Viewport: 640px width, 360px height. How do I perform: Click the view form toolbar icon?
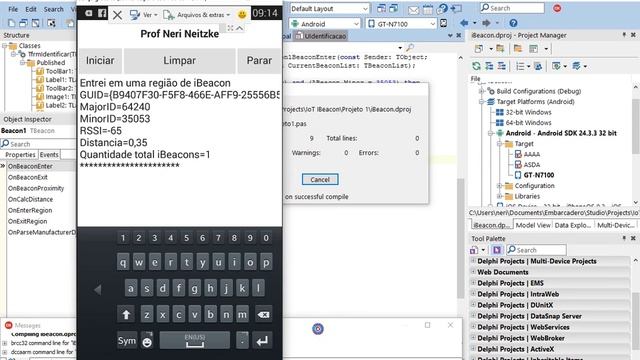pyautogui.click(x=36, y=23)
